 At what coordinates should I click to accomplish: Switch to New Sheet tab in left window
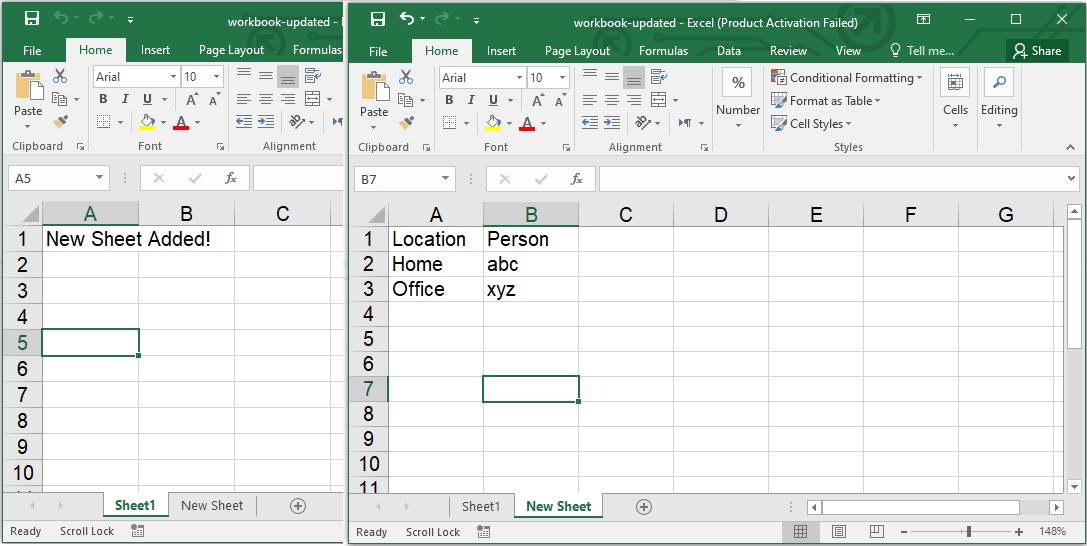tap(212, 506)
